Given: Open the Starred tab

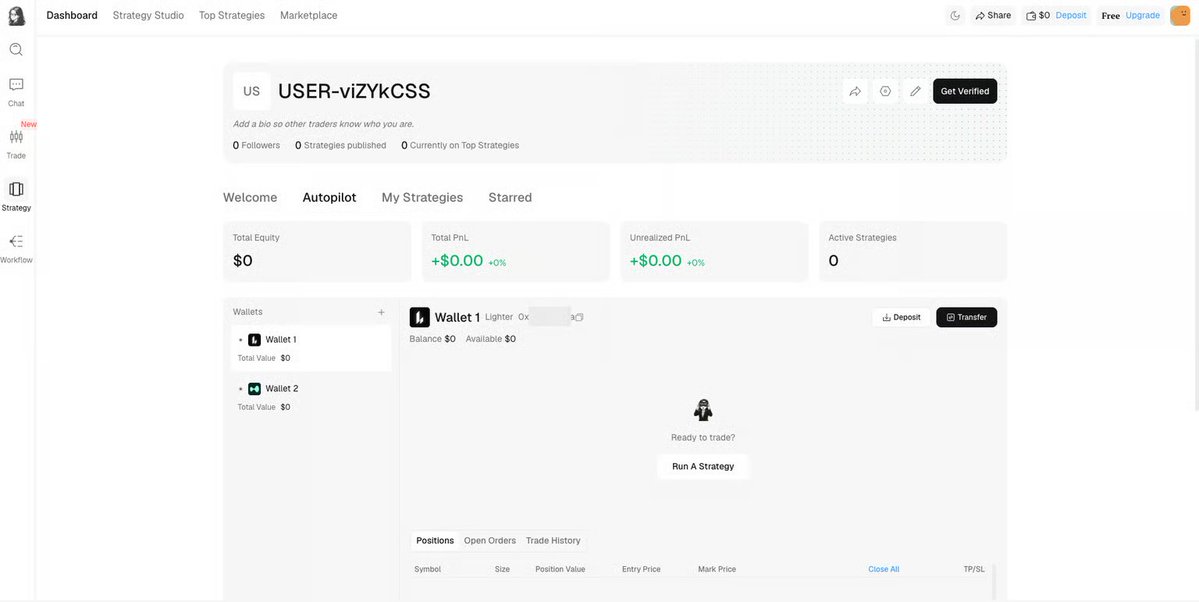Looking at the screenshot, I should point(510,197).
